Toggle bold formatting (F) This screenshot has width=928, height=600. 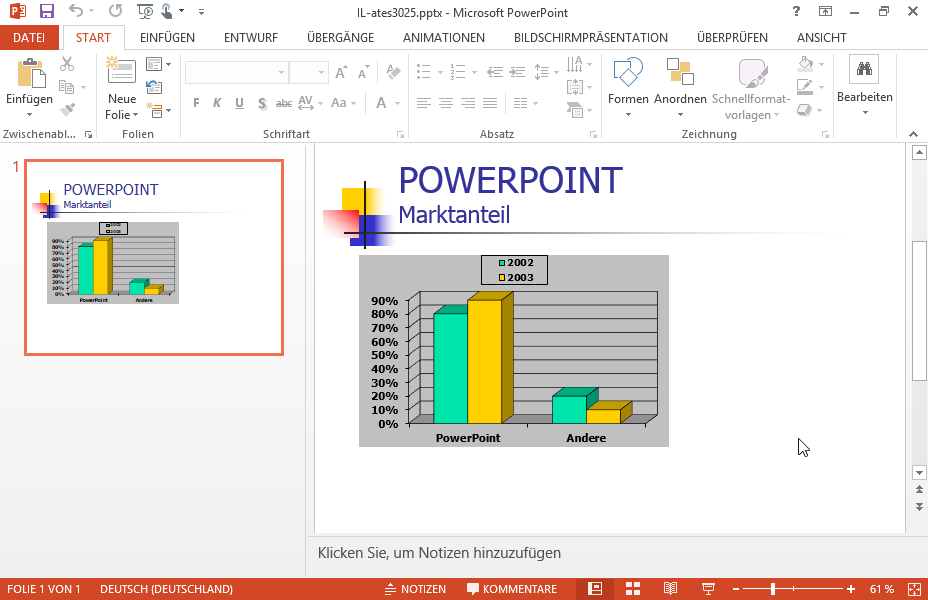(x=196, y=103)
